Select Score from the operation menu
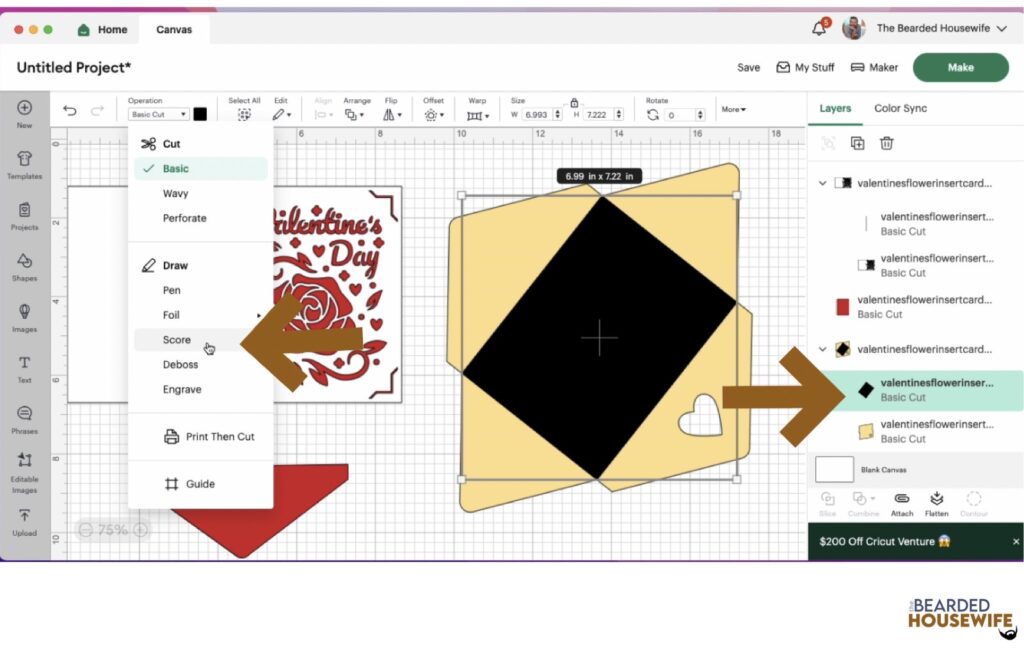 [x=177, y=340]
